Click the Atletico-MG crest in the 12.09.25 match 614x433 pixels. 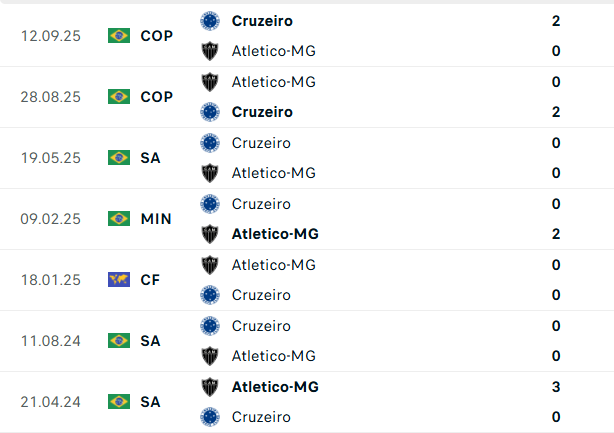click(x=210, y=51)
